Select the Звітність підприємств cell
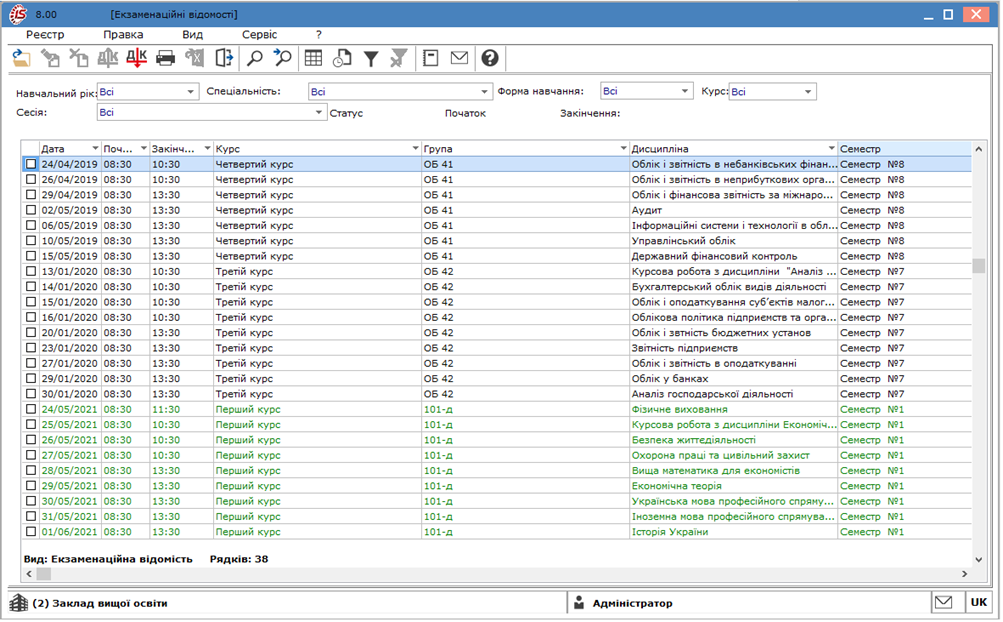The image size is (1003, 622). 734,348
